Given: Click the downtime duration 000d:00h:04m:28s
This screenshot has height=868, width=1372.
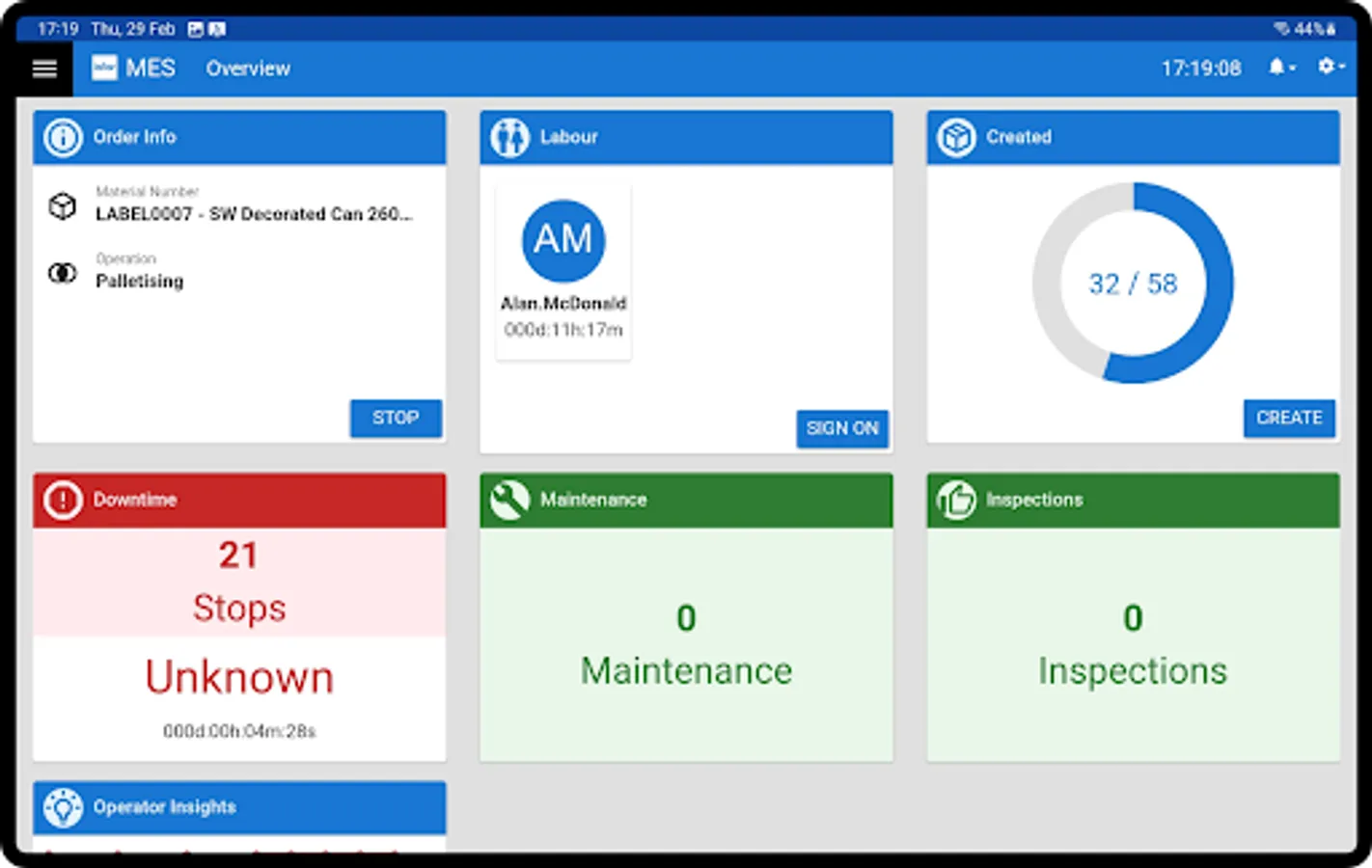Looking at the screenshot, I should (239, 731).
